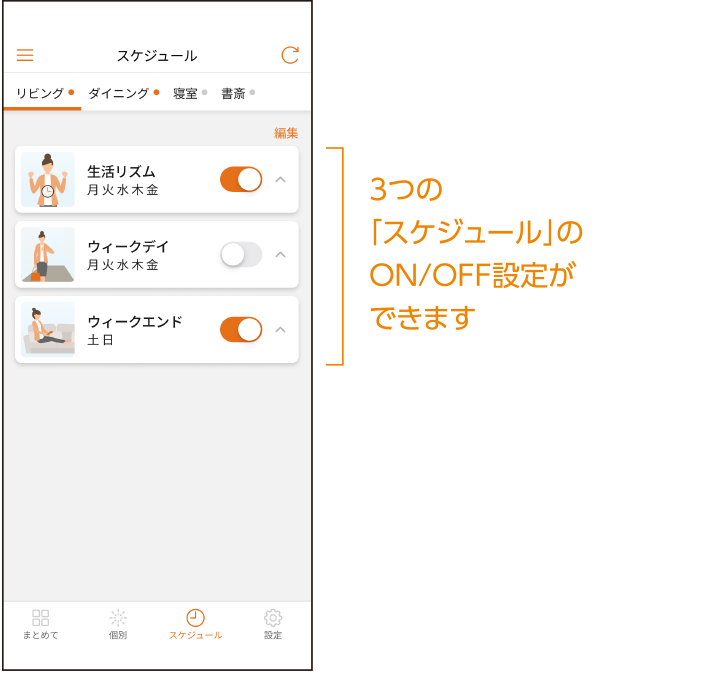Collapse the 生活リズム card chevron
Image resolution: width=728 pixels, height=674 pixels.
pos(280,179)
